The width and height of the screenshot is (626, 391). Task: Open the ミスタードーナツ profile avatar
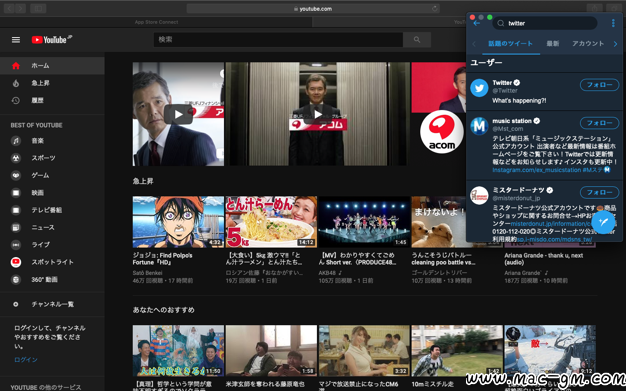point(479,196)
